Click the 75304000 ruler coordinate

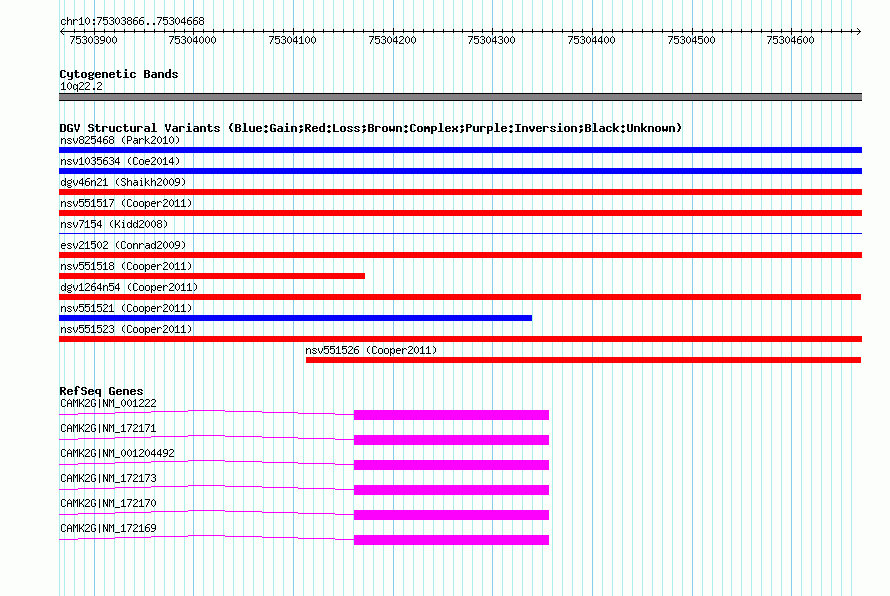click(192, 40)
